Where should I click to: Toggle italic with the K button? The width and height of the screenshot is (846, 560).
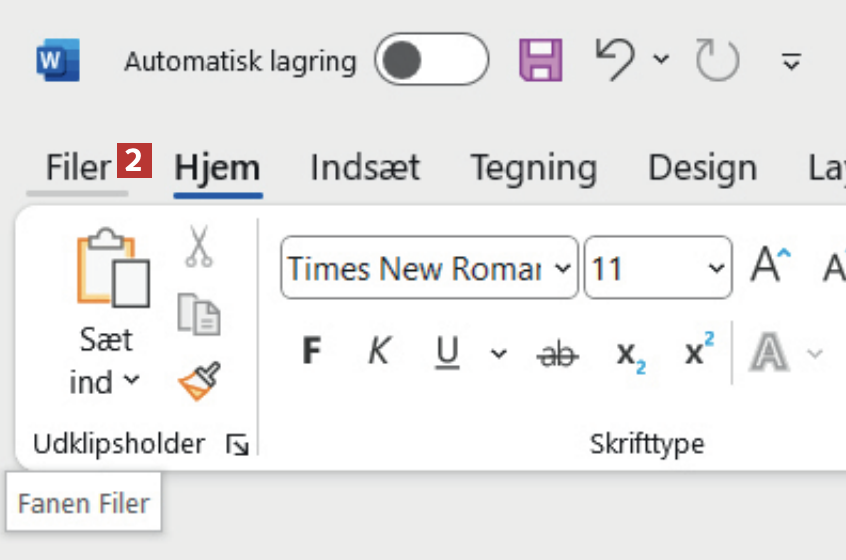coord(379,352)
